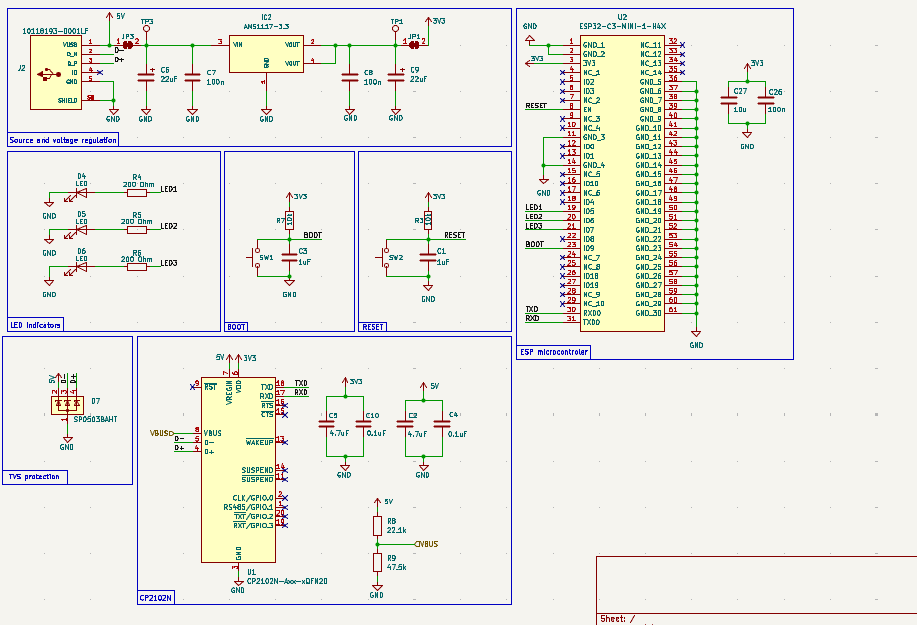
Task: Click no-connect marker on CP2102N WAKEUP pin
Action: pyautogui.click(x=285, y=443)
